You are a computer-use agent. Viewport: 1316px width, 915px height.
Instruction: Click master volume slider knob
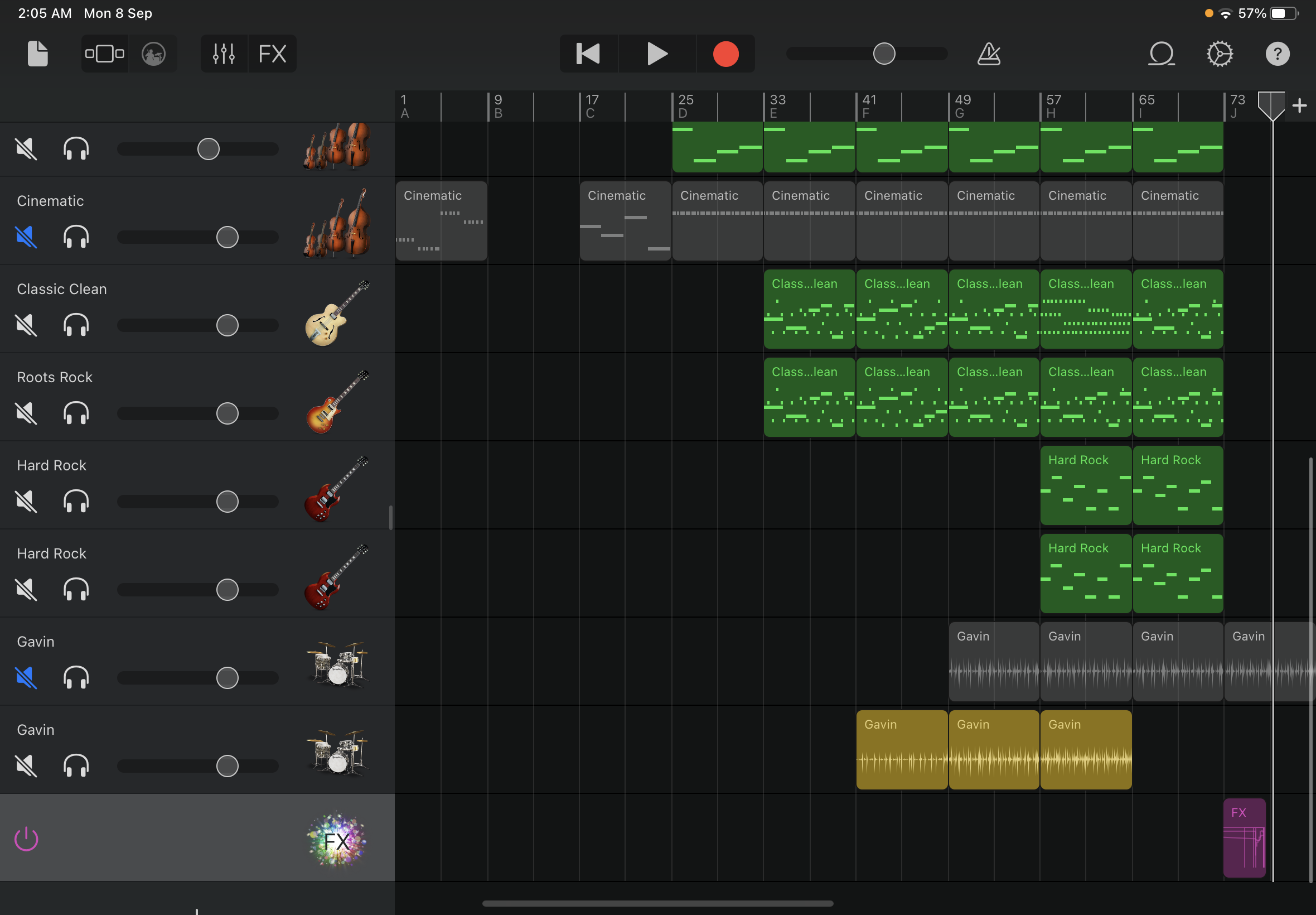tap(883, 54)
